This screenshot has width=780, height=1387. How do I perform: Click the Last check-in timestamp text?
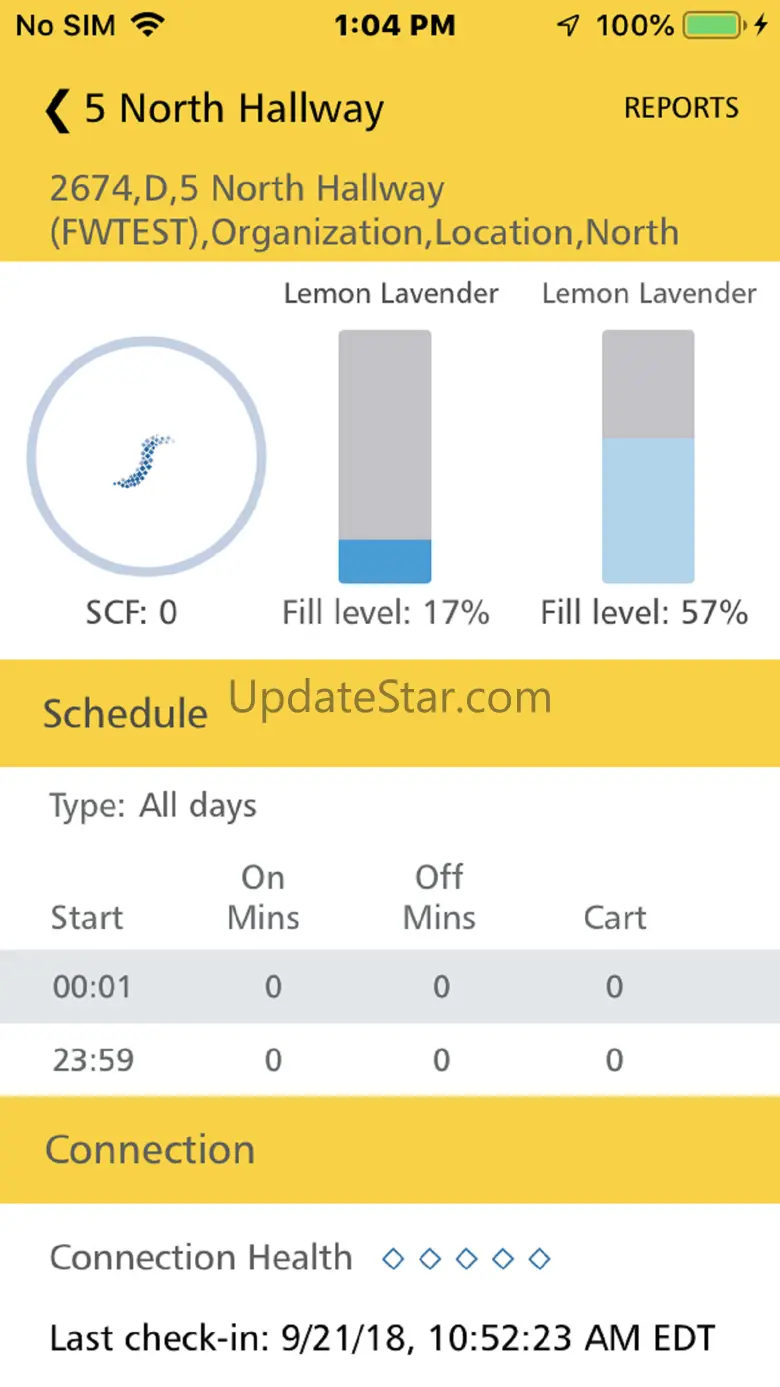382,1338
